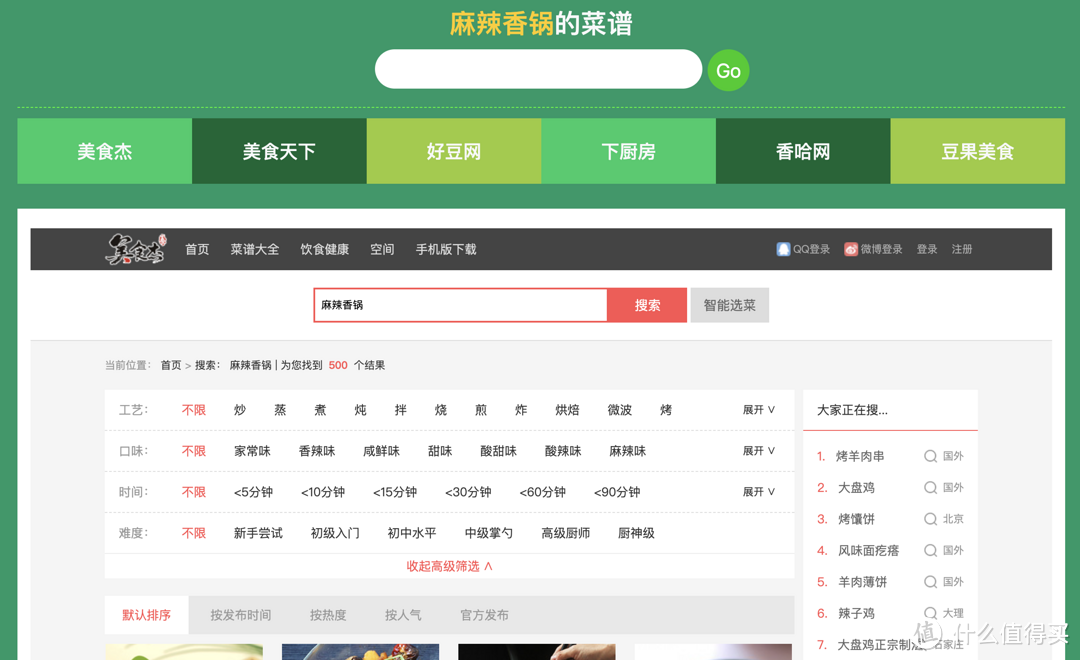Expand the 工艺 filter row with 展开
The height and width of the screenshot is (660, 1080).
click(758, 410)
